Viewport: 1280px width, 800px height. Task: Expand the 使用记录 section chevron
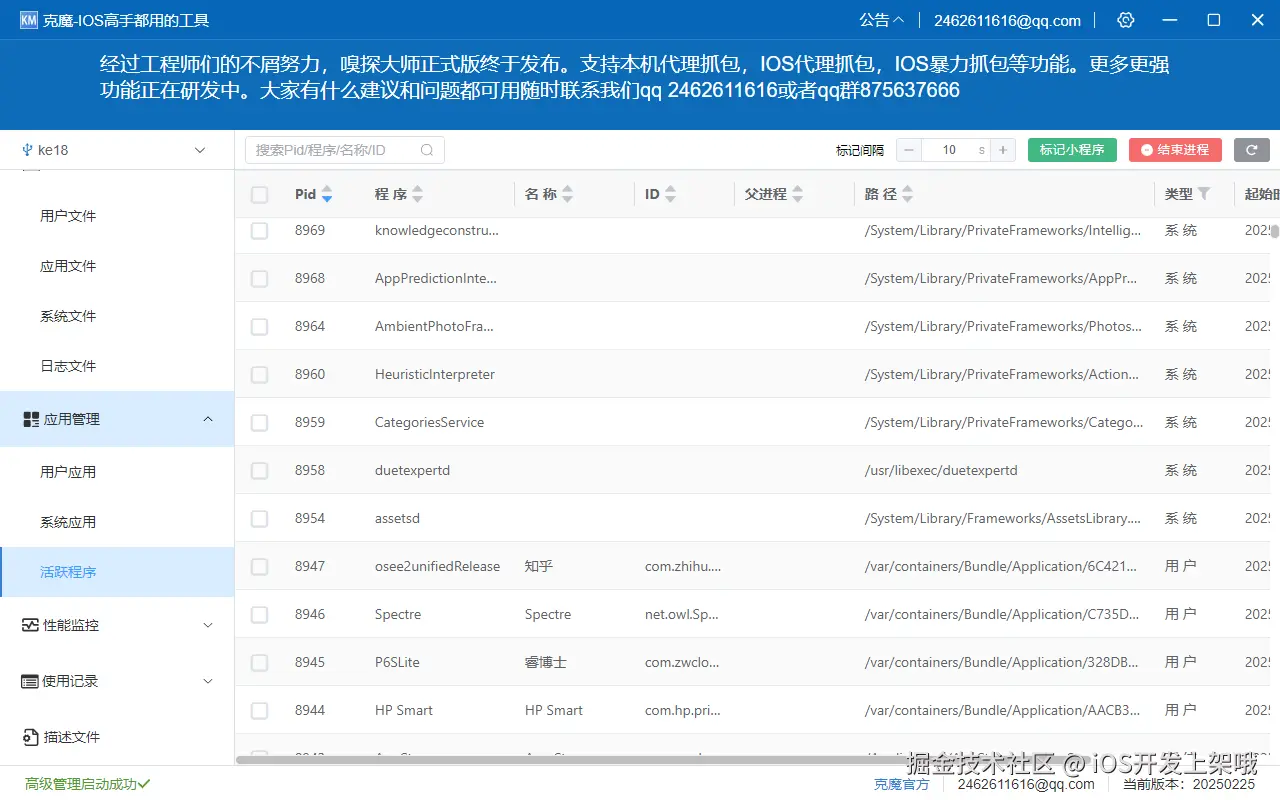click(208, 681)
